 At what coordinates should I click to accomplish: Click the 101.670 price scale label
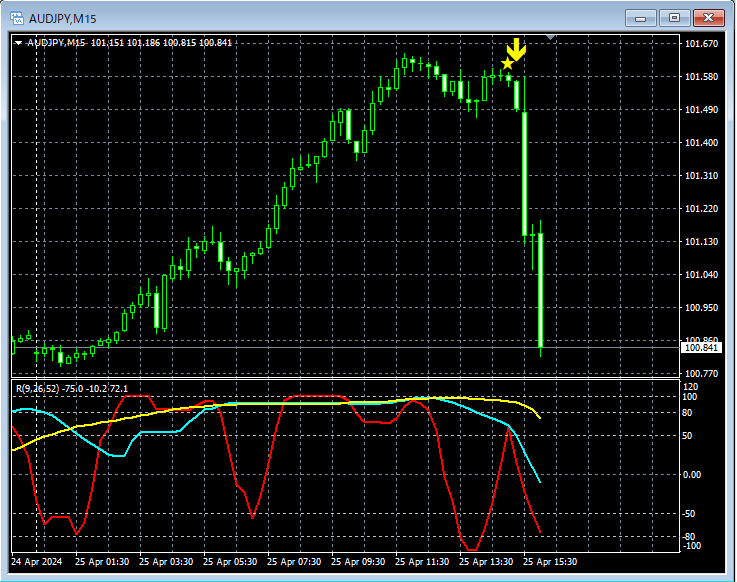pos(700,44)
